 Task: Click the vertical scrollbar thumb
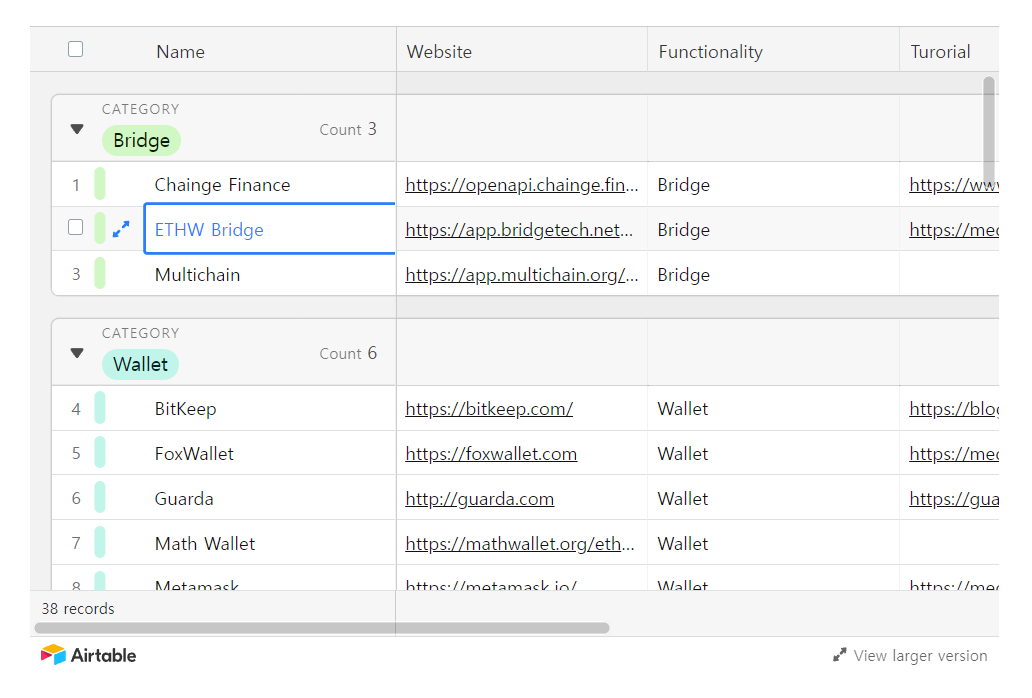pos(989,135)
